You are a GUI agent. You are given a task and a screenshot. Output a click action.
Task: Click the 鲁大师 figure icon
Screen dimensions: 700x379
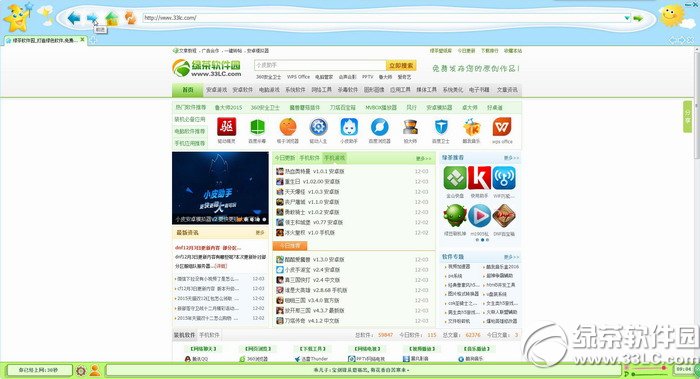(410, 127)
